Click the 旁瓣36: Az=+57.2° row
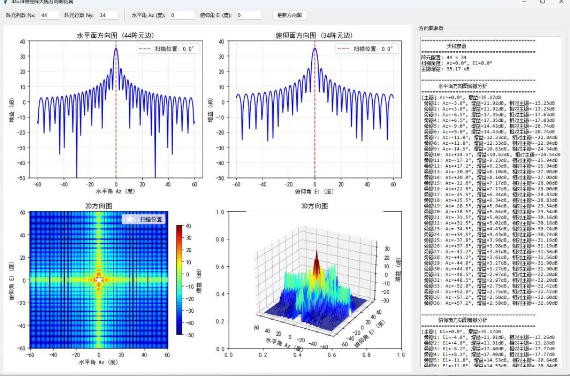 pos(491,303)
